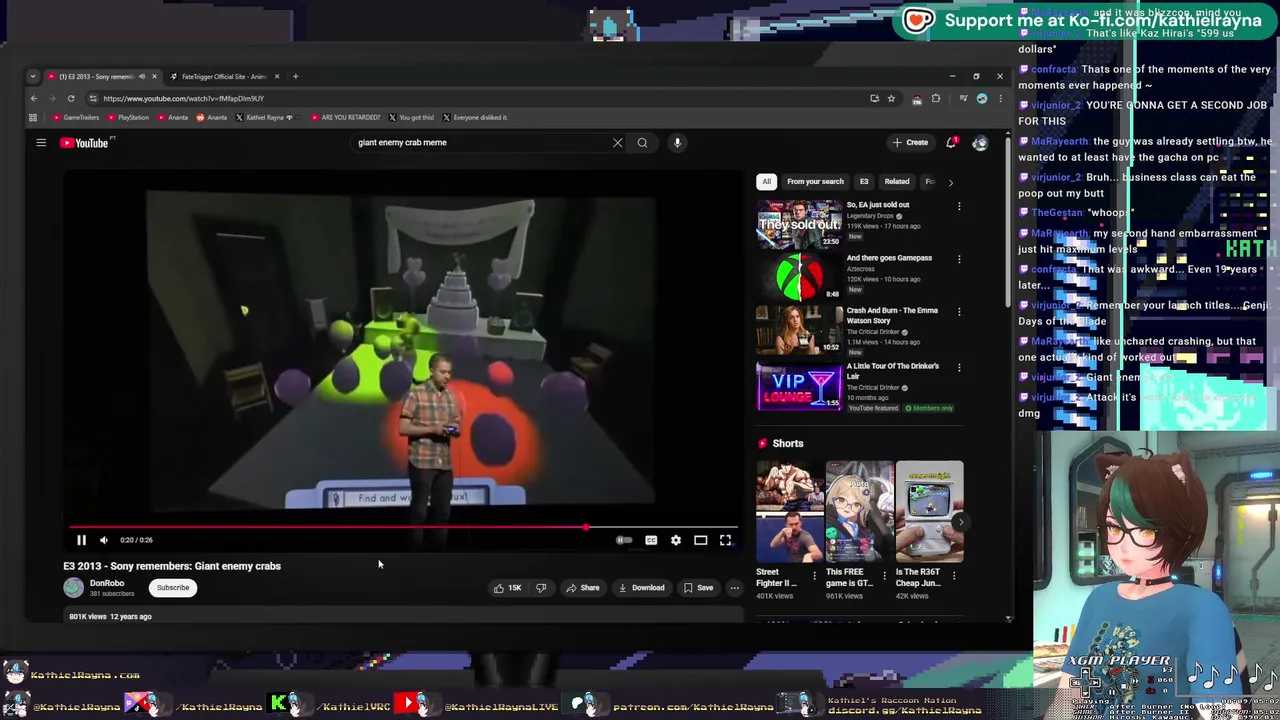This screenshot has height=720, width=1280.
Task: Open the Everyone disliked it bookmark
Action: click(x=476, y=118)
